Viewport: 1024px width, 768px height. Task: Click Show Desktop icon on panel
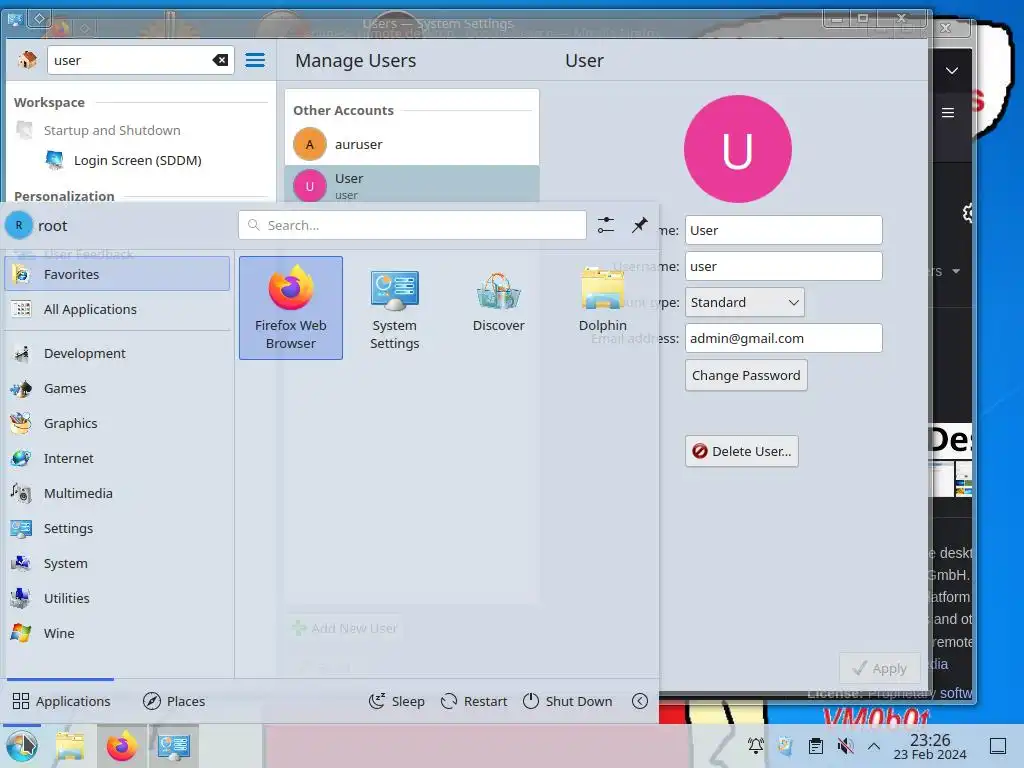tap(998, 745)
